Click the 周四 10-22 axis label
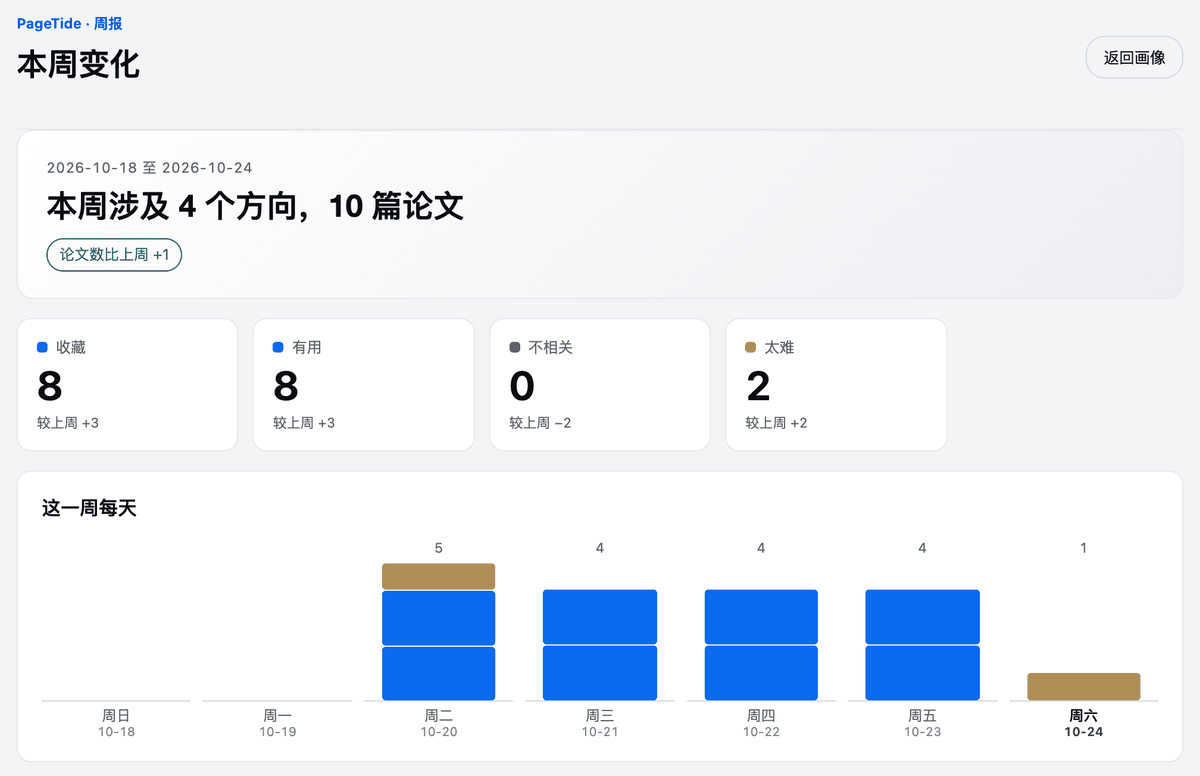 click(x=761, y=723)
